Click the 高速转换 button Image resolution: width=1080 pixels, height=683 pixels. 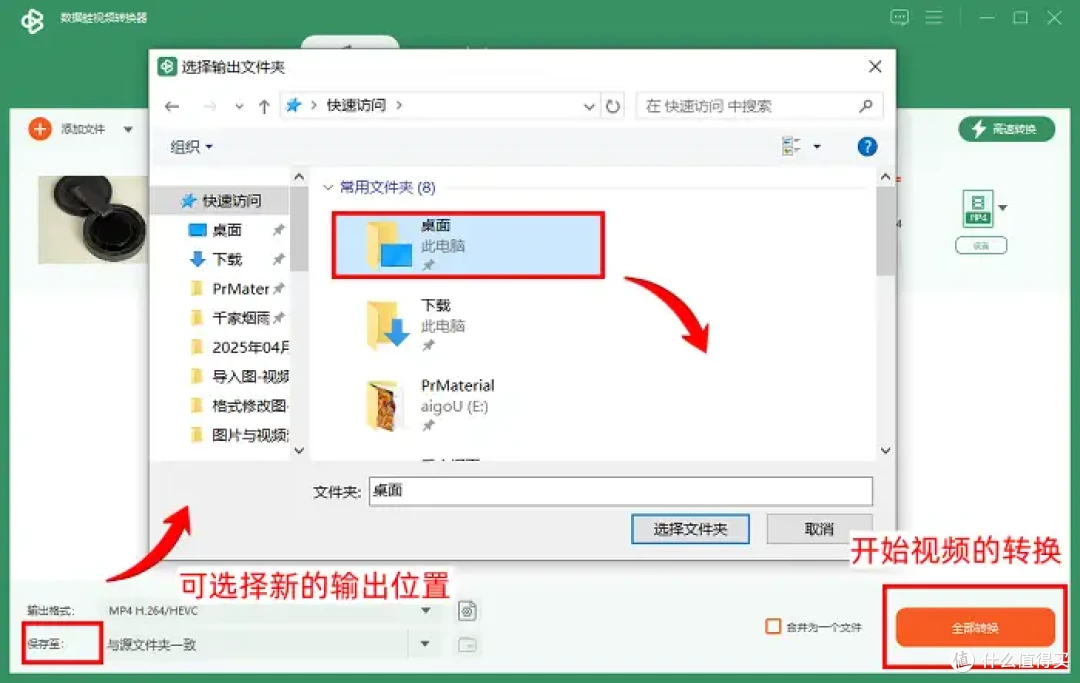pyautogui.click(x=1006, y=129)
